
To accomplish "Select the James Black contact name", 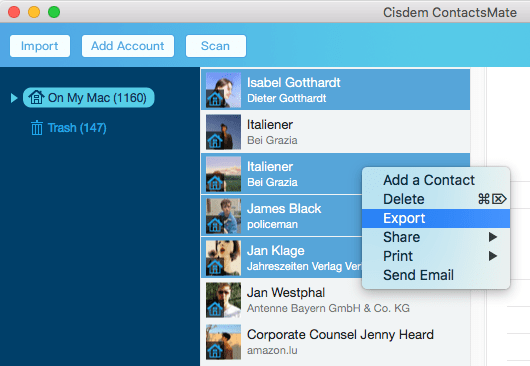I will (284, 209).
